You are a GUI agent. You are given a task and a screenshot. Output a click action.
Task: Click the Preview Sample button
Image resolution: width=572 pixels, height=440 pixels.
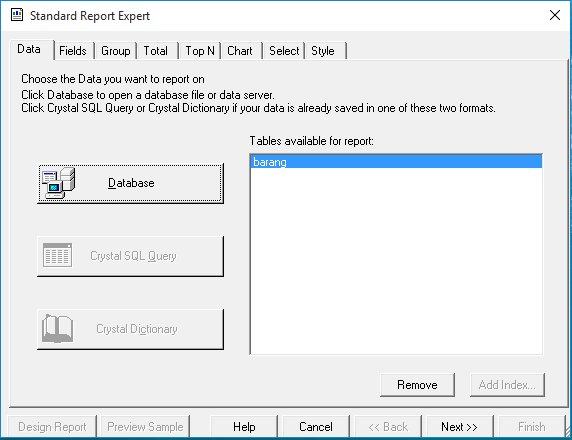(145, 427)
